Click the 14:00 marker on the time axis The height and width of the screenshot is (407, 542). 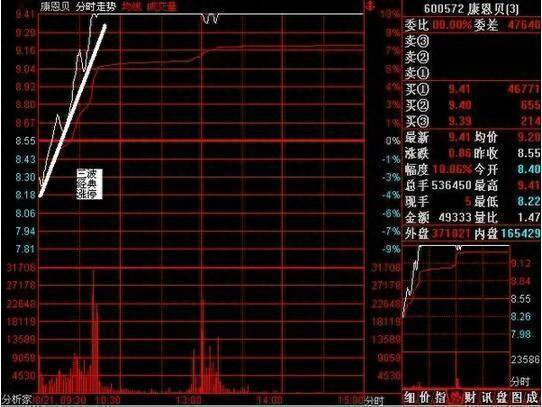click(x=270, y=400)
